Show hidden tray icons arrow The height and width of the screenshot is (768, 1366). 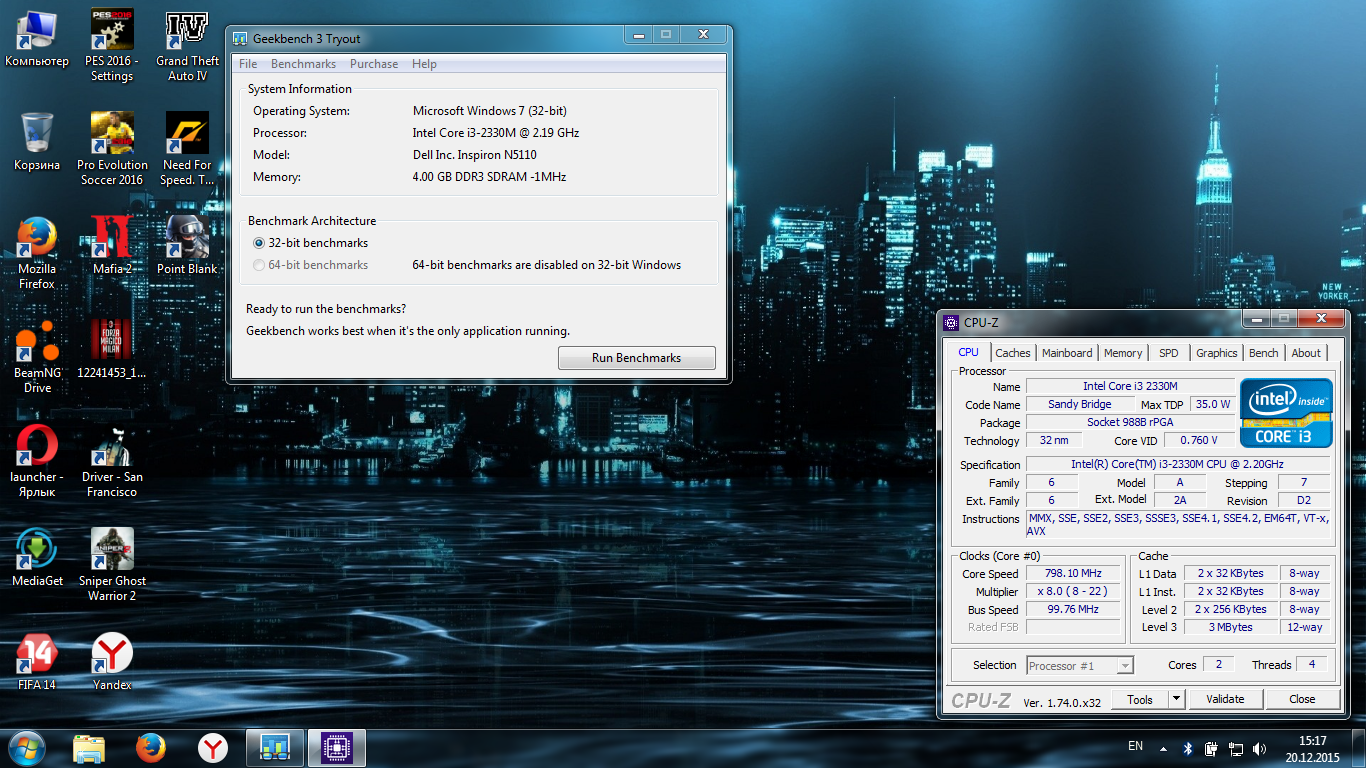coord(1163,748)
